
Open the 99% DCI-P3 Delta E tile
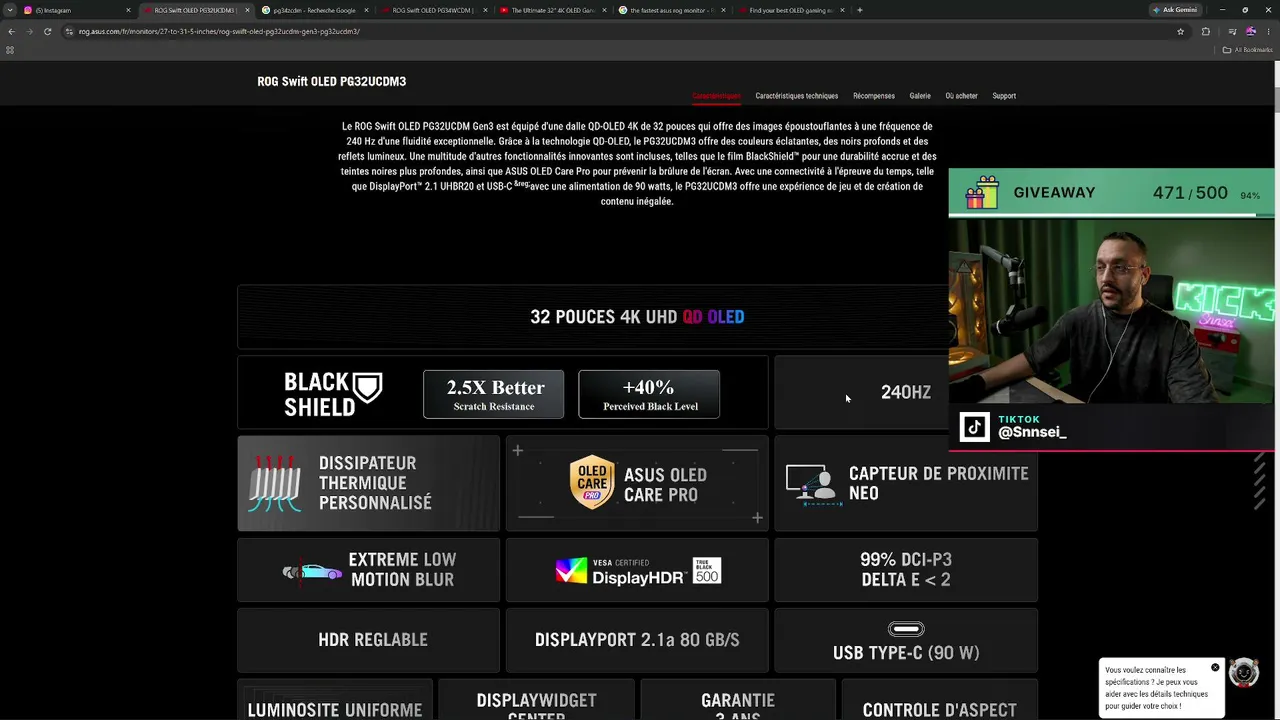point(906,570)
